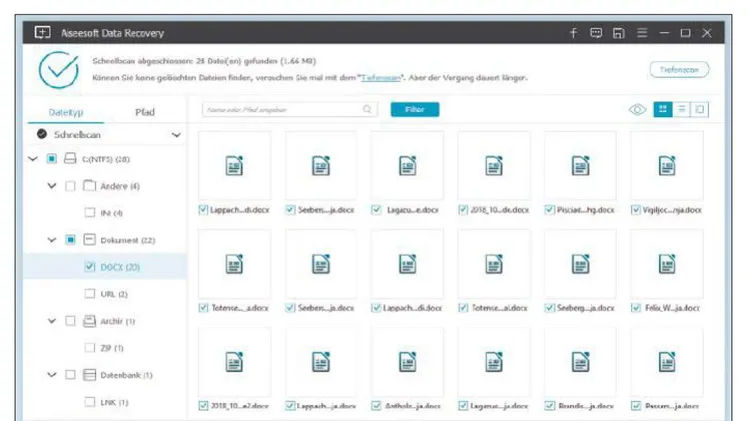Click the Lappach...ja.docx file name
The width and height of the screenshot is (750, 421).
(x=326, y=406)
